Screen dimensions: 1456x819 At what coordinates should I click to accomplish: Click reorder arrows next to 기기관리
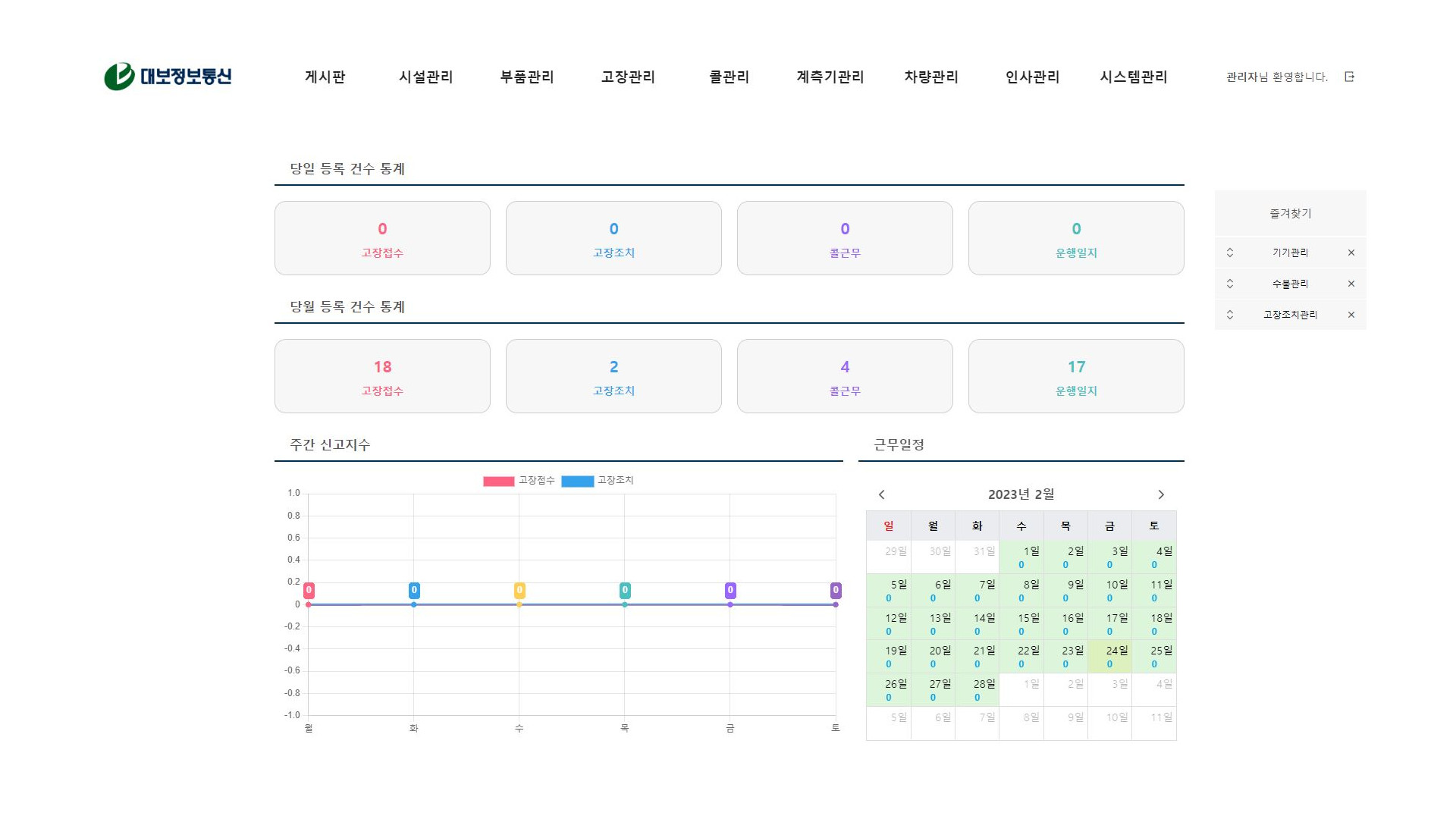pos(1230,253)
